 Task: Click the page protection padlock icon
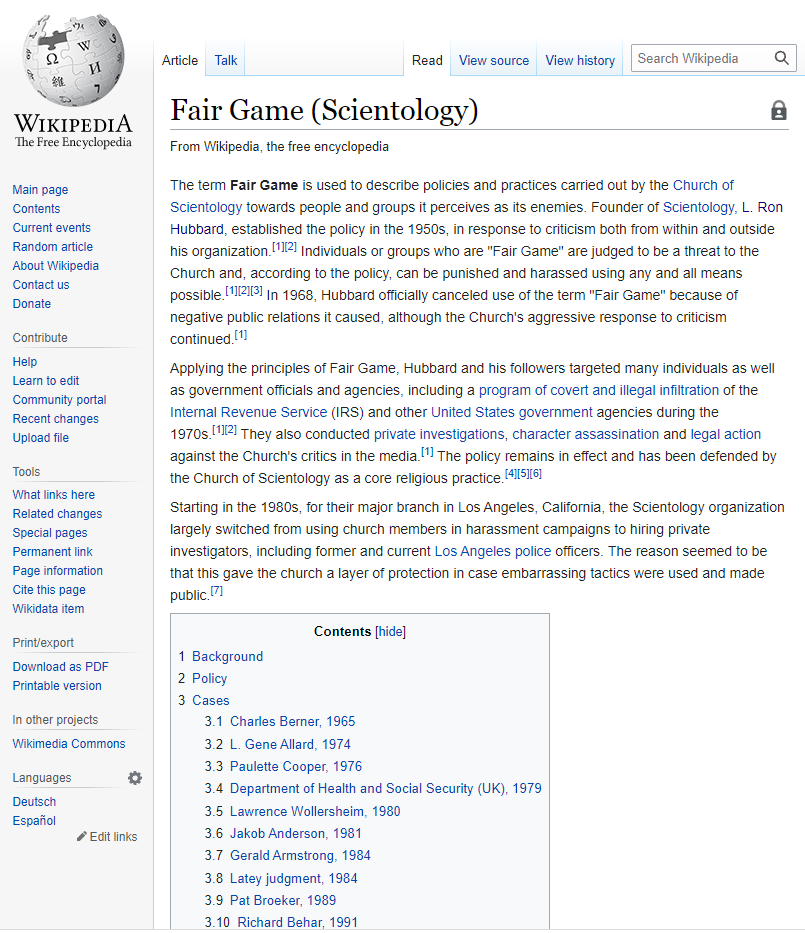coord(778,111)
